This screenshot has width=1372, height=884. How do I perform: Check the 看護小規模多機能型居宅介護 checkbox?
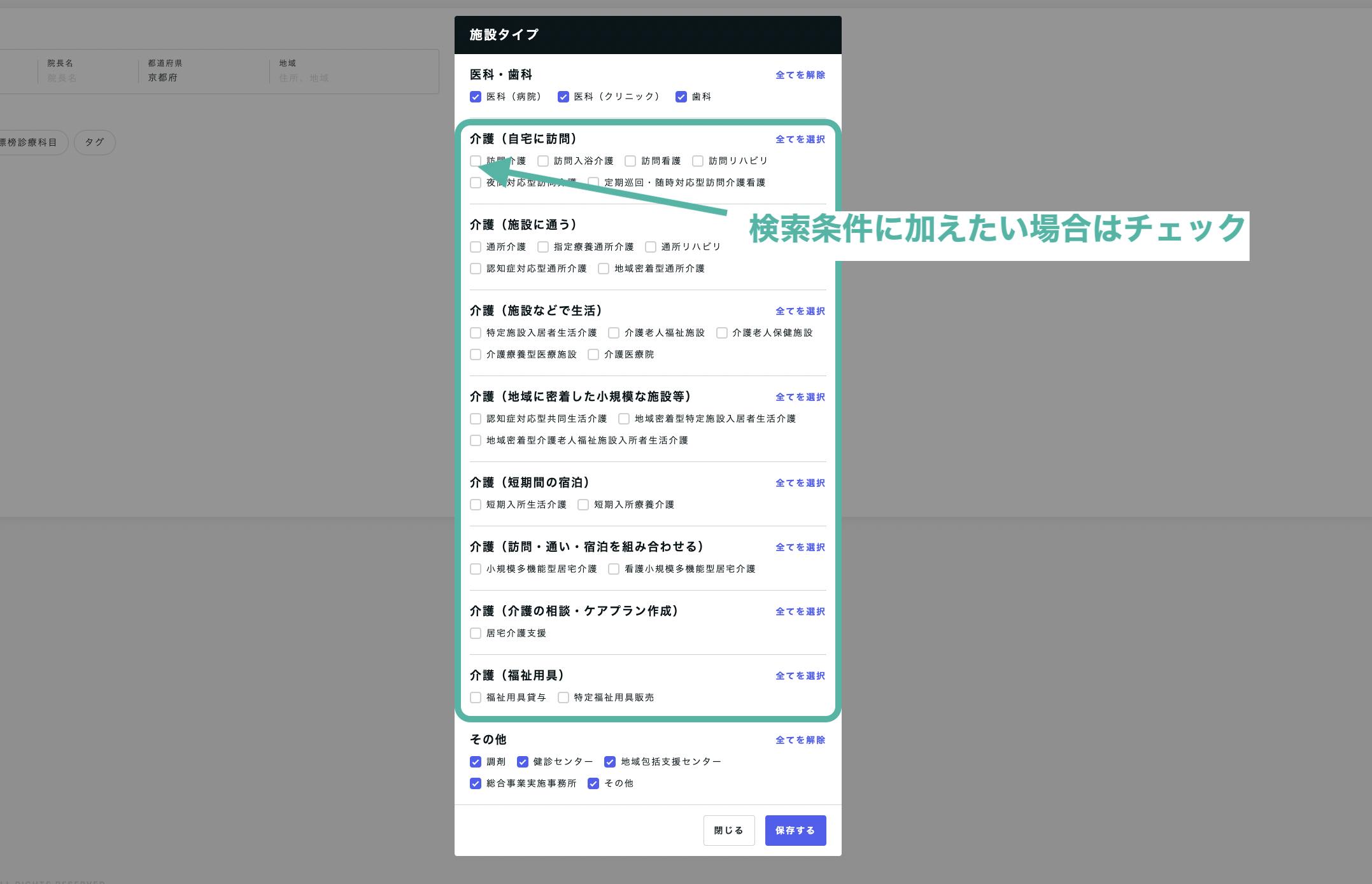pyautogui.click(x=614, y=569)
